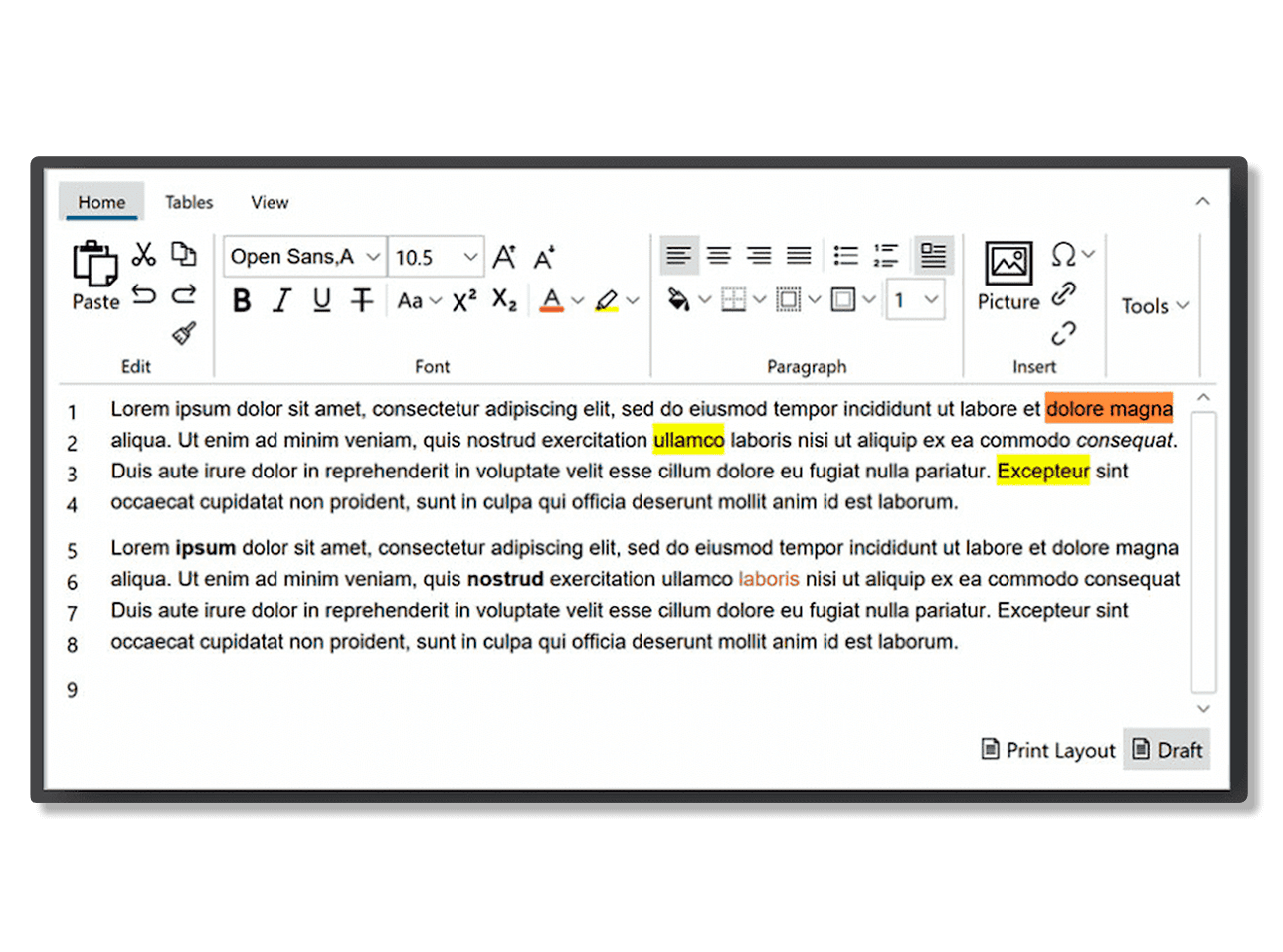Click line number 9 in margin
Screen dimensions: 1283x952
[72, 690]
